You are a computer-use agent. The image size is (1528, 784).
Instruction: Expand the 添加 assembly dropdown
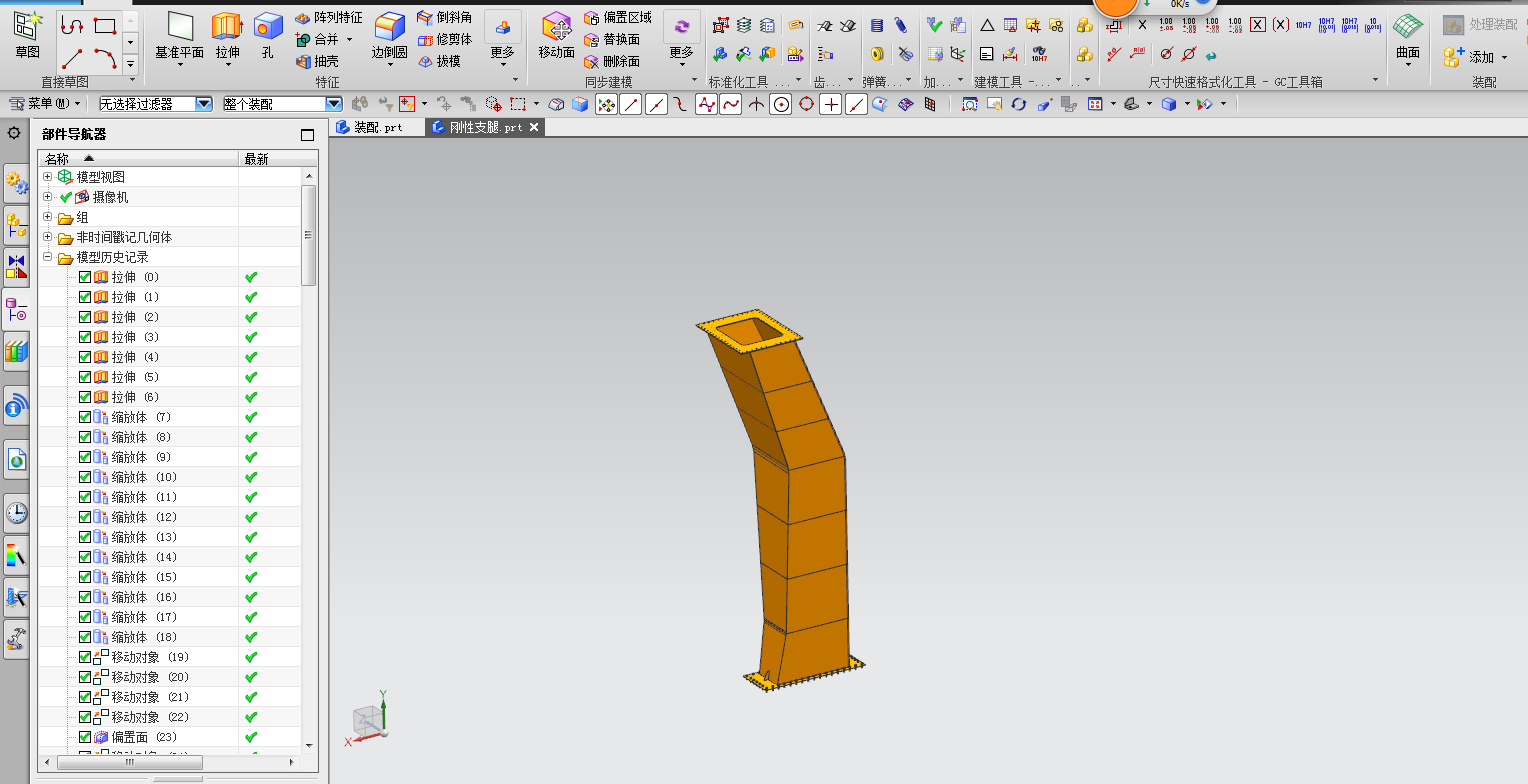point(1504,58)
